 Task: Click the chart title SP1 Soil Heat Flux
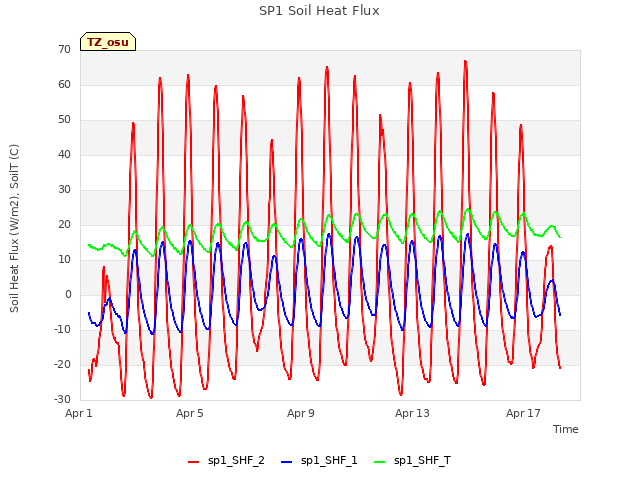click(x=319, y=11)
